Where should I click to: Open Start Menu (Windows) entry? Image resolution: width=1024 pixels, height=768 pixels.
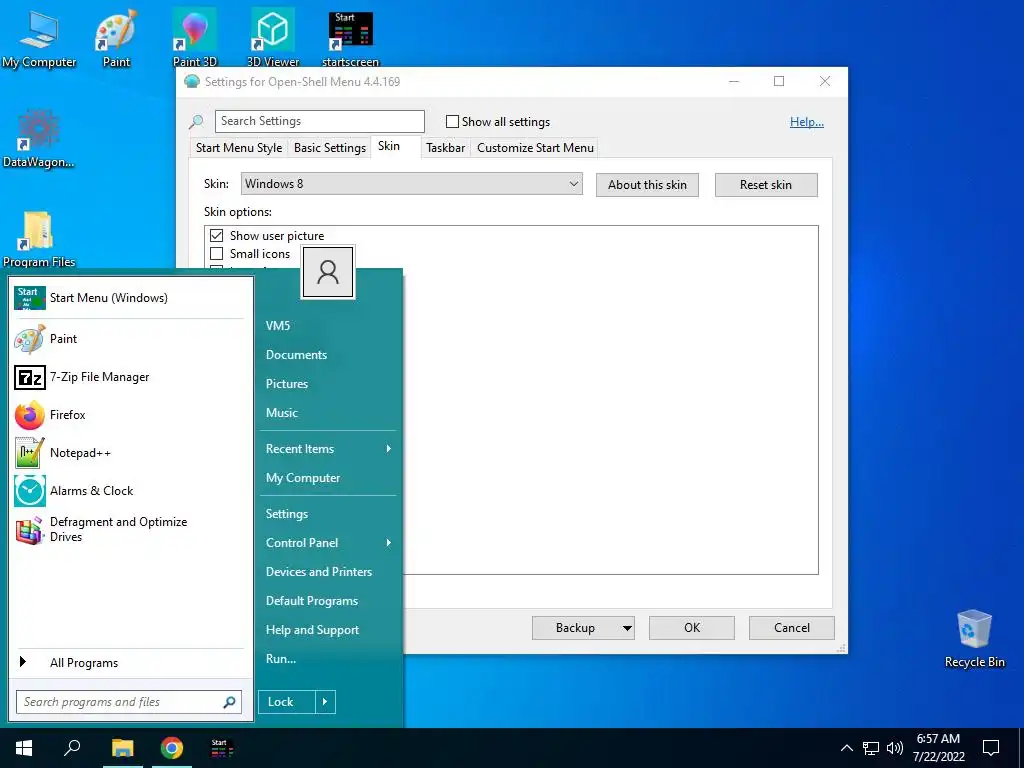(129, 298)
